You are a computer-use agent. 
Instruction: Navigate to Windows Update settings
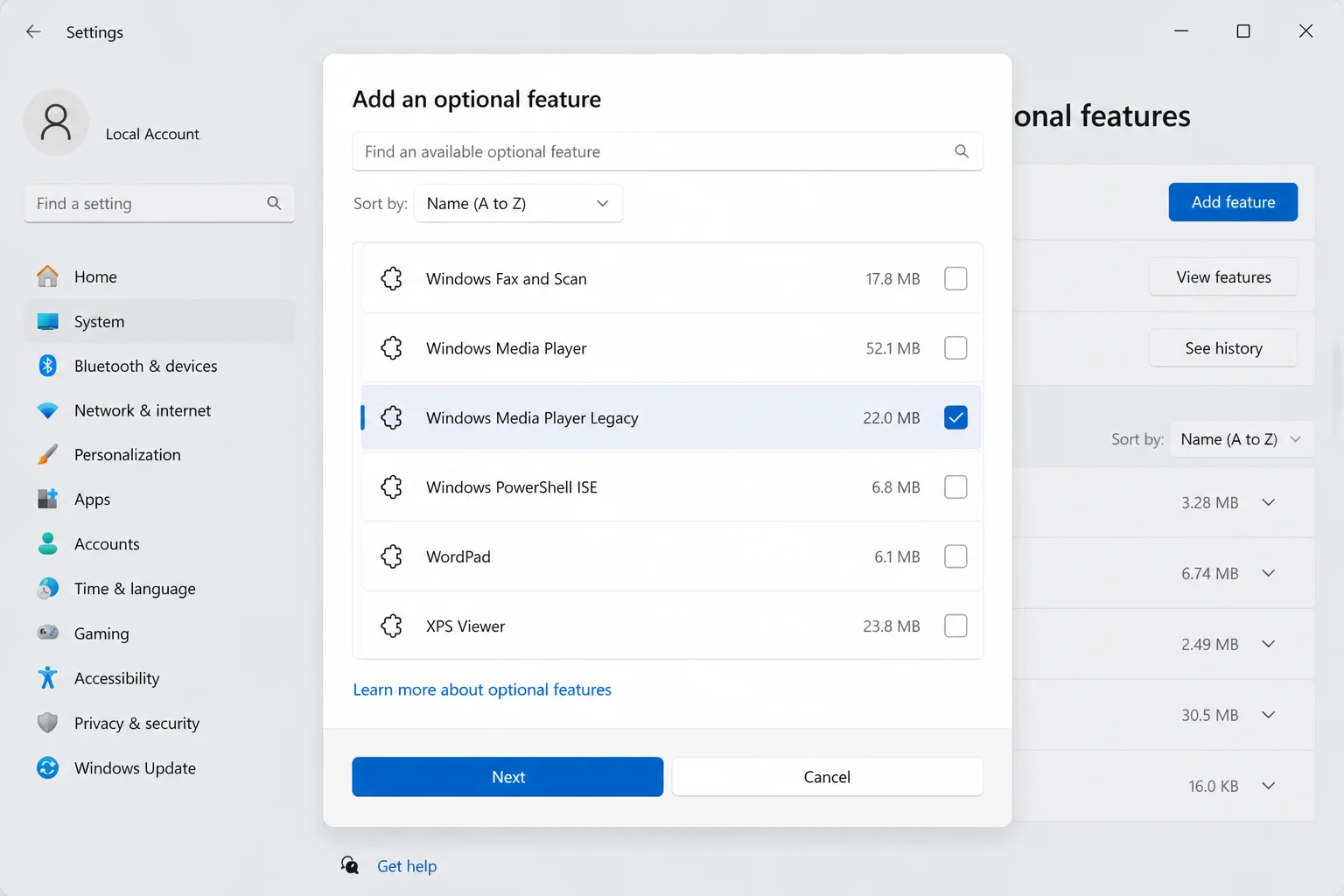159,767
